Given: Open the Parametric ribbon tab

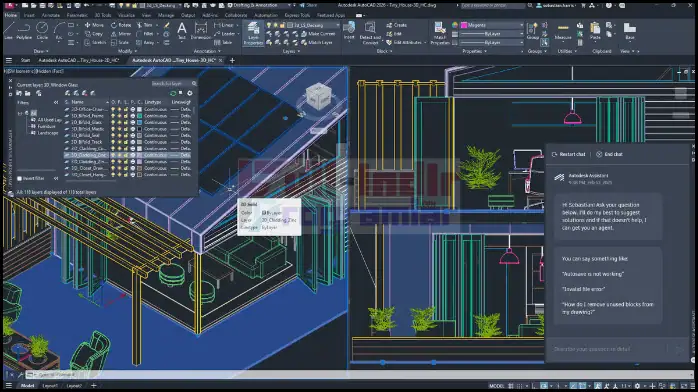Looking at the screenshot, I should point(77,15).
